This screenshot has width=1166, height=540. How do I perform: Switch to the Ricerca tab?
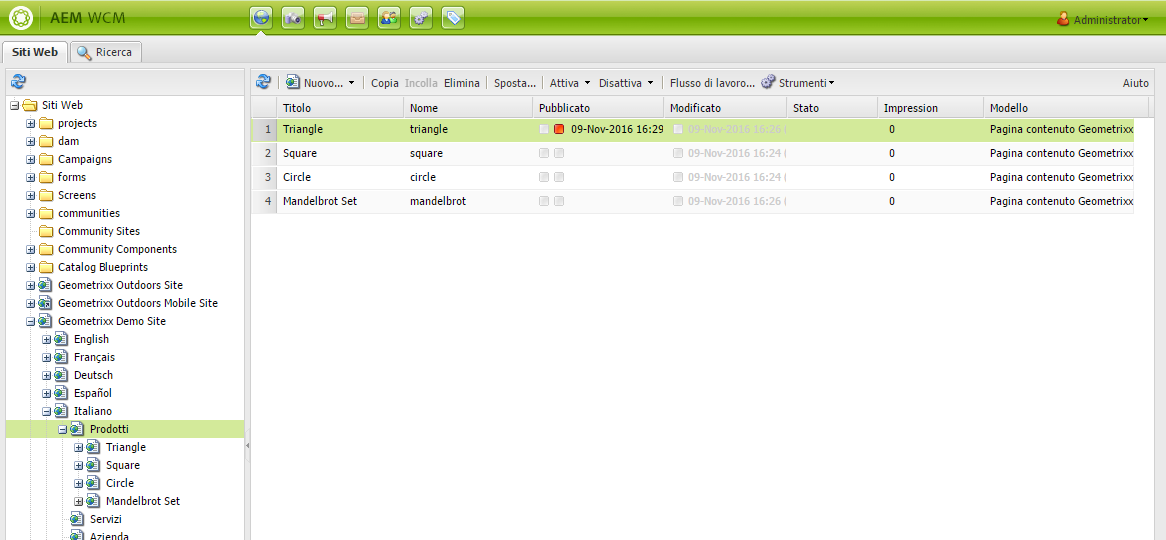(106, 53)
